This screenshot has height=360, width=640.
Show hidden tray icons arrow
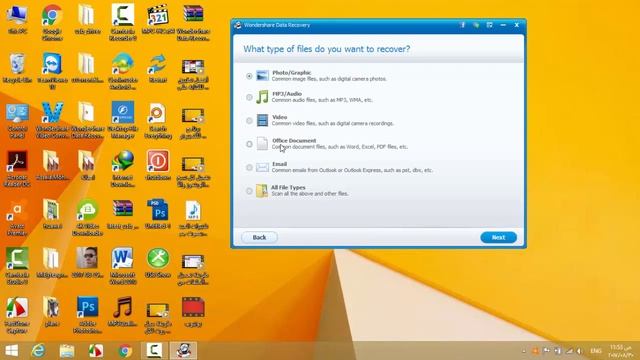pyautogui.click(x=524, y=351)
